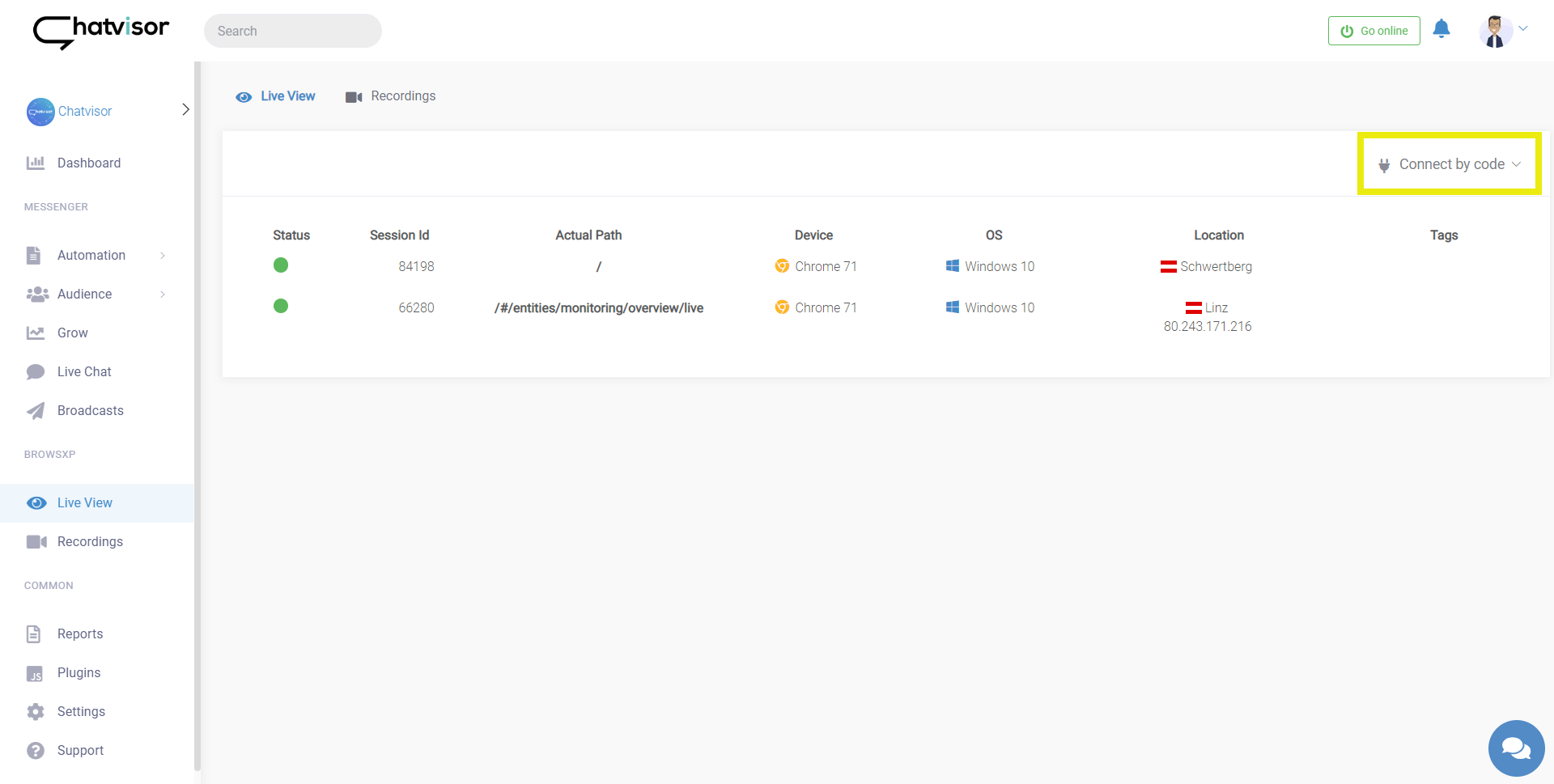Click the sidebar Recordings camera icon
The width and height of the screenshot is (1554, 784).
pyautogui.click(x=36, y=542)
